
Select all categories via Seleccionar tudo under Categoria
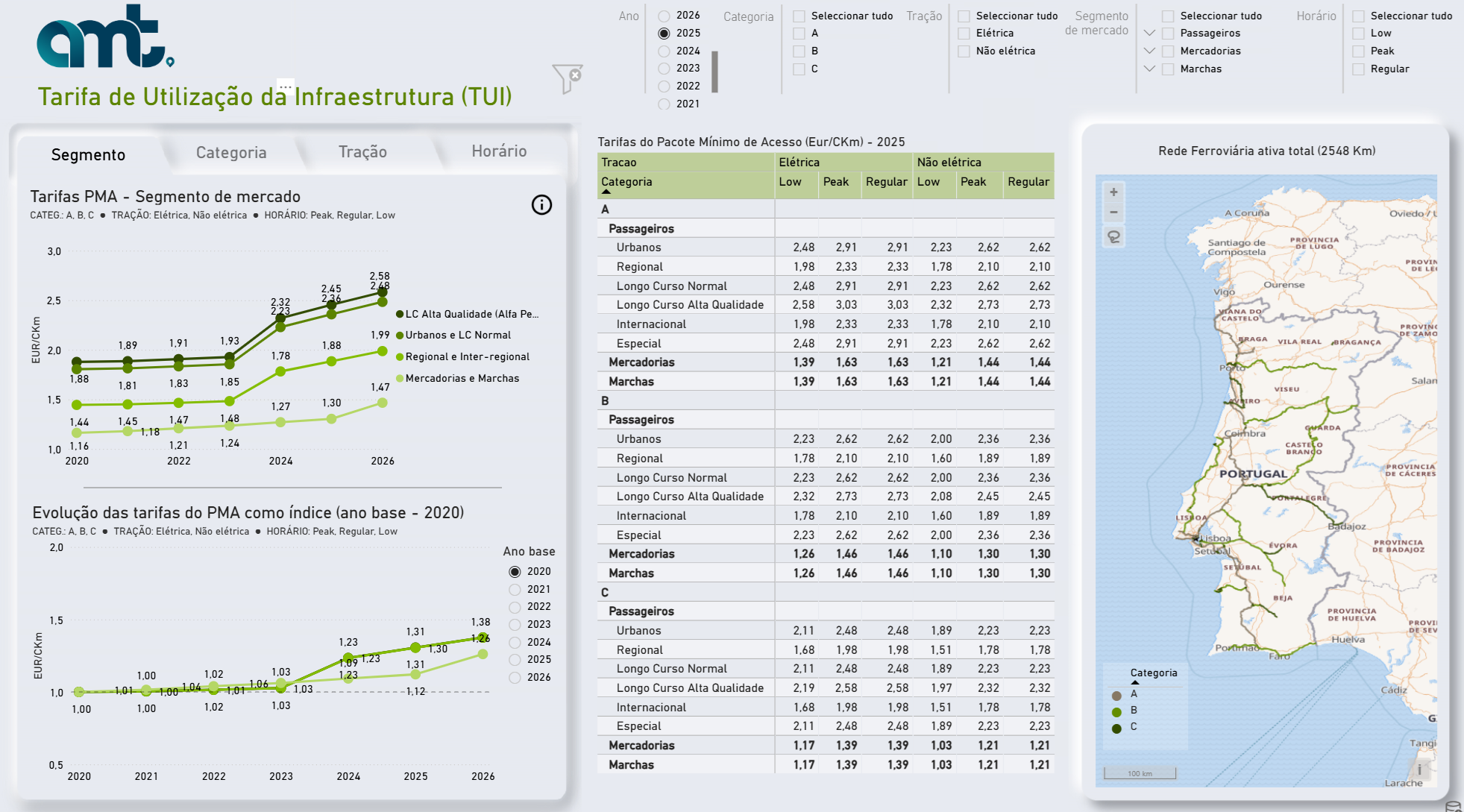pyautogui.click(x=799, y=16)
